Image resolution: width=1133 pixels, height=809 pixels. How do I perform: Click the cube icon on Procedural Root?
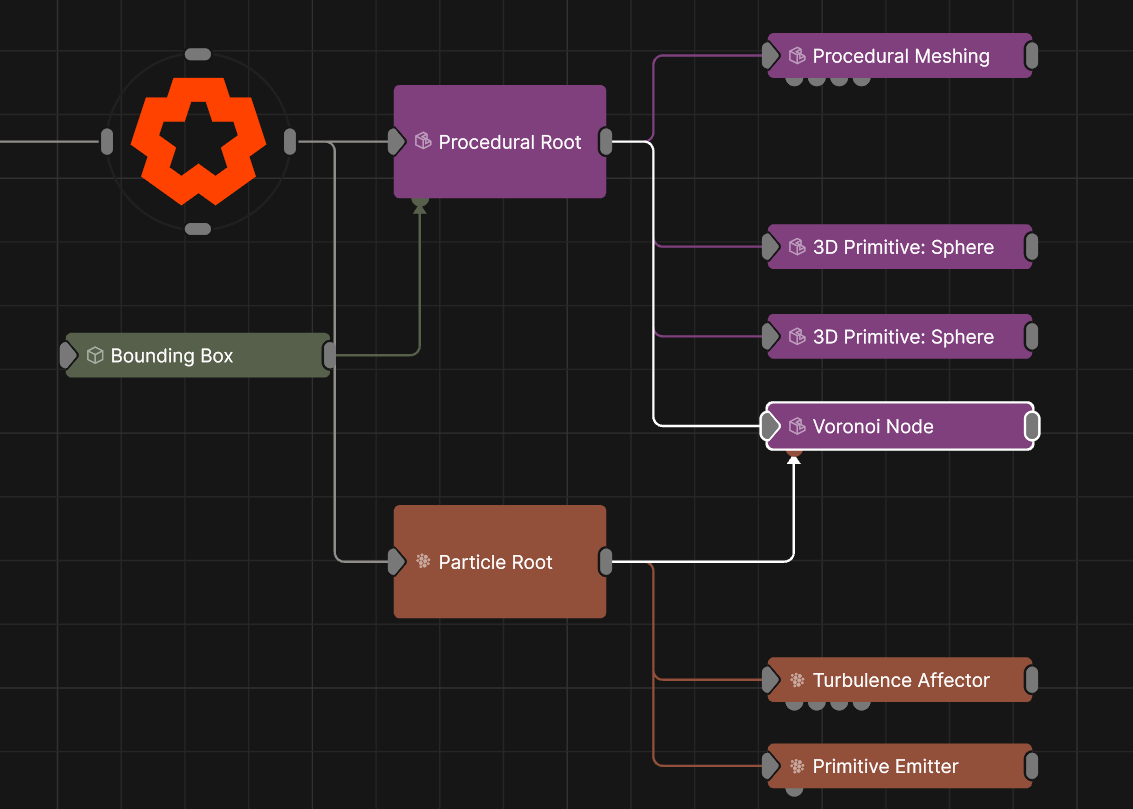tap(423, 142)
